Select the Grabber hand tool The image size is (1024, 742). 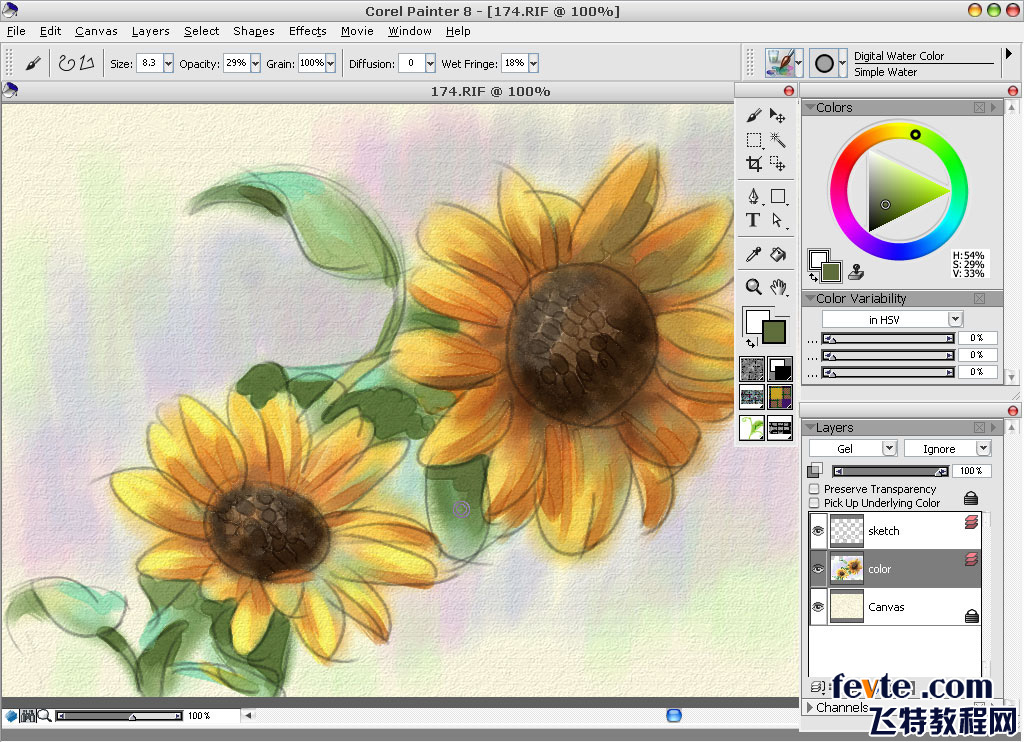(x=779, y=288)
